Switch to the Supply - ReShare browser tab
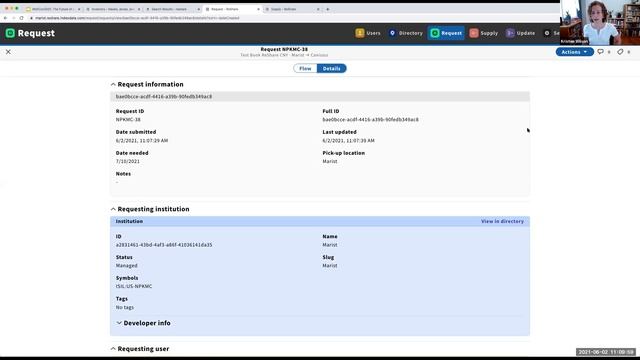 292,9
